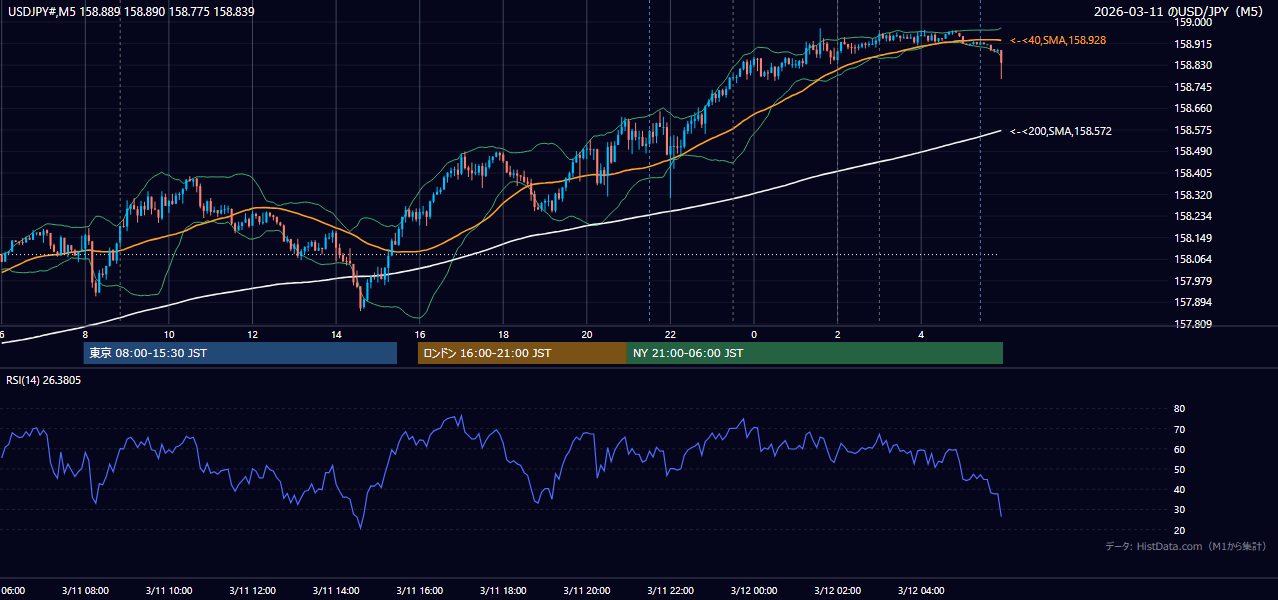Click hour tick 18 under the price chart
The image size is (1278, 600).
[x=503, y=334]
